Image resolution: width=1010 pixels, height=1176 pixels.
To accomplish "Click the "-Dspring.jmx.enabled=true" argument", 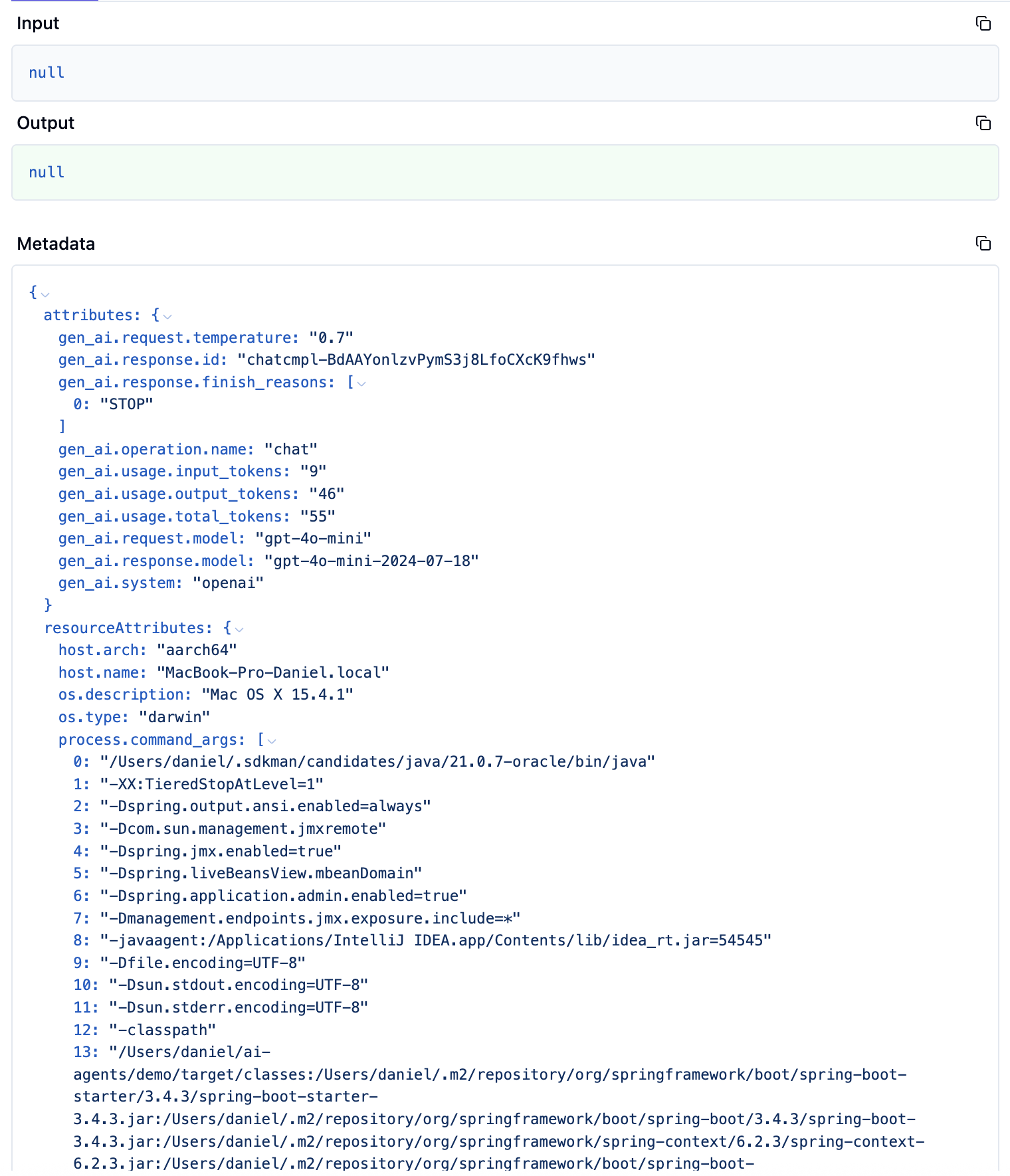I will pyautogui.click(x=221, y=851).
